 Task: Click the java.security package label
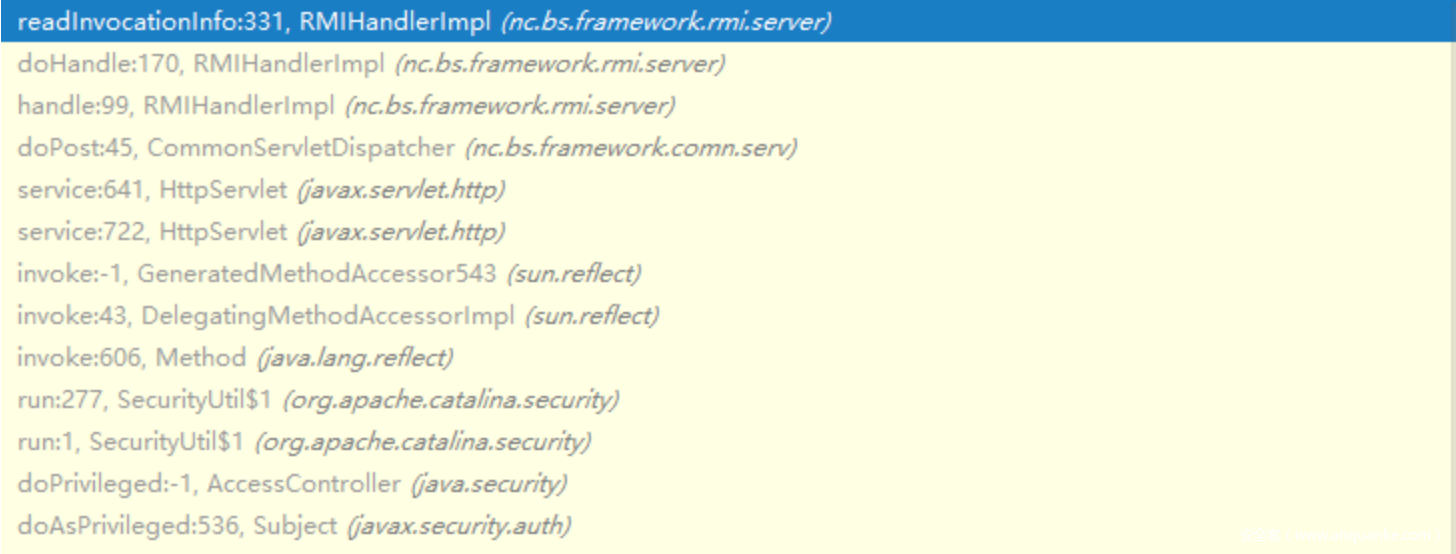click(489, 484)
